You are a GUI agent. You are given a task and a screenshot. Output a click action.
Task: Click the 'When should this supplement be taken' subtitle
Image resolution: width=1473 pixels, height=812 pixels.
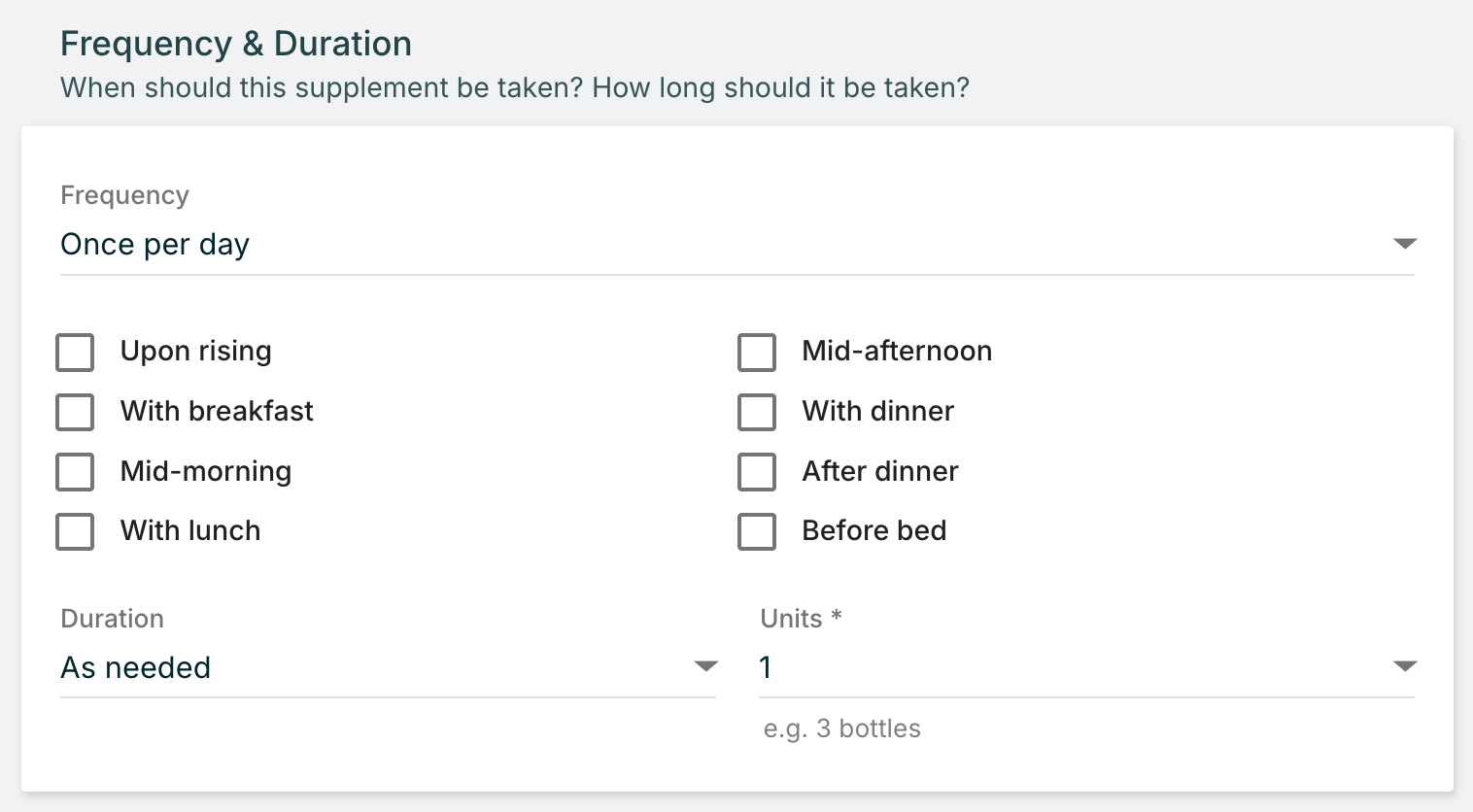pyautogui.click(x=515, y=87)
